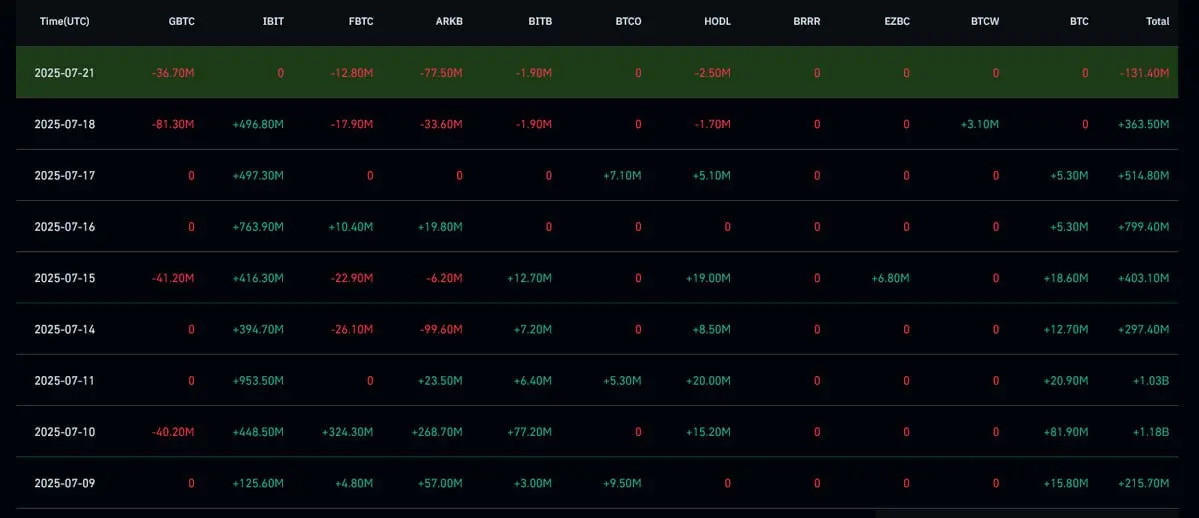Click the +19.80M ARKB value
This screenshot has width=1199, height=518.
coord(440,226)
